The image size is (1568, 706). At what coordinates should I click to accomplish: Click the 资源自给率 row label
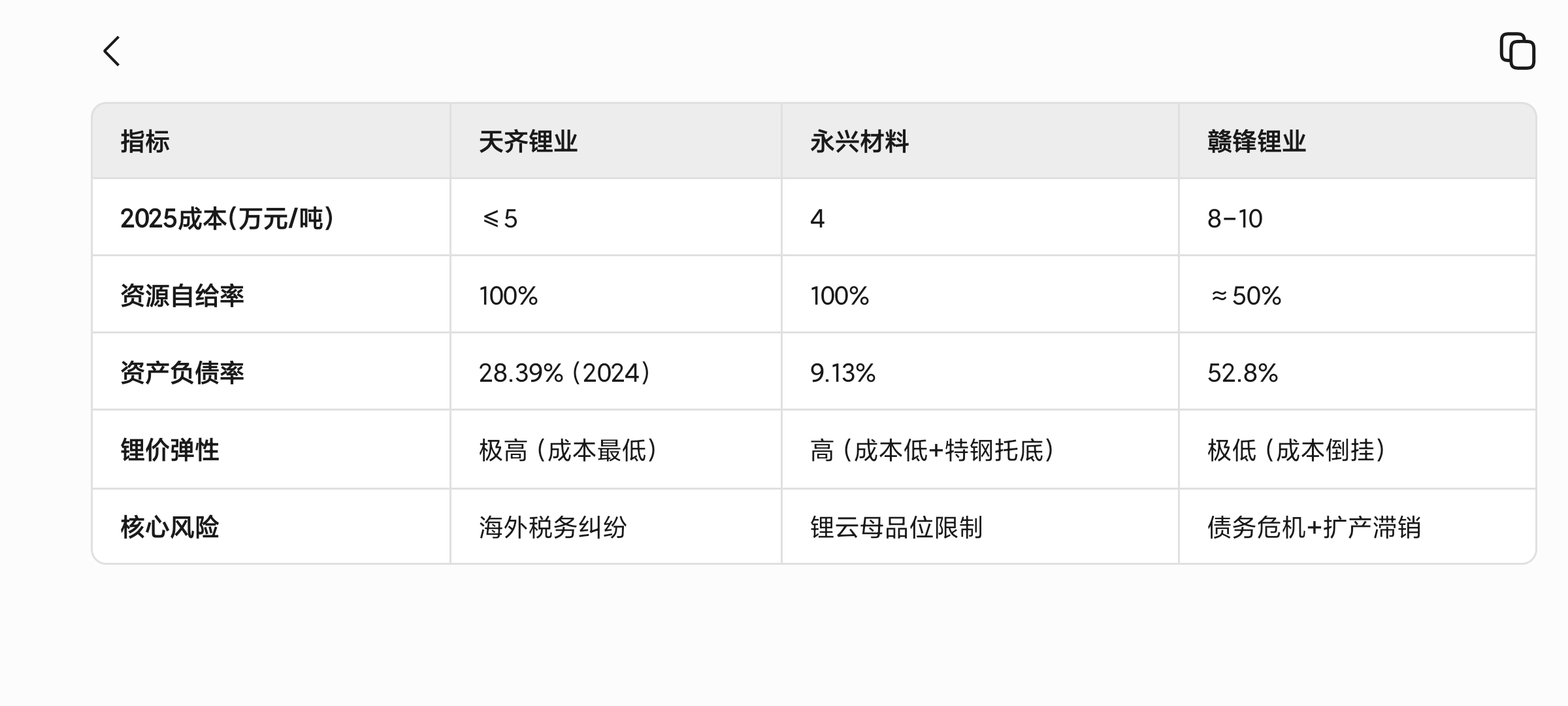[182, 295]
